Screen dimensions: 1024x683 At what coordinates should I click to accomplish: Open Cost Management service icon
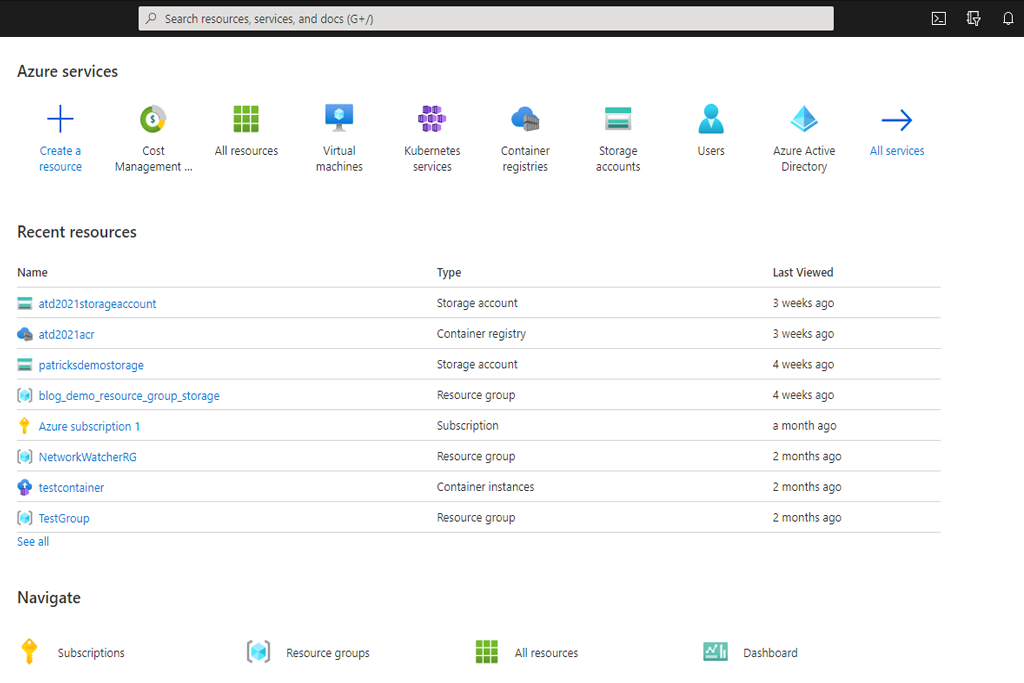click(x=153, y=119)
